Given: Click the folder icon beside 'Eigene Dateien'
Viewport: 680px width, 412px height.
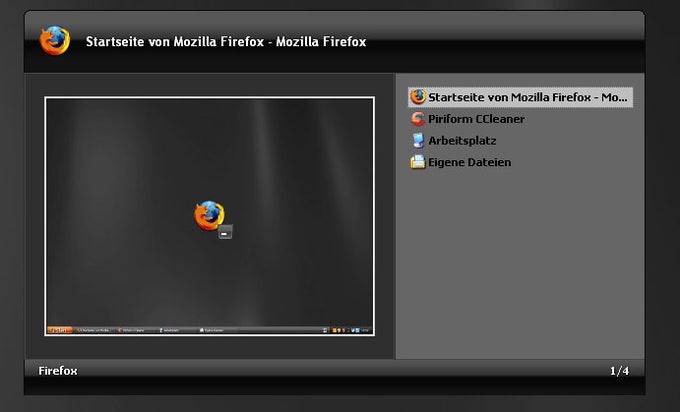Looking at the screenshot, I should click(x=418, y=162).
